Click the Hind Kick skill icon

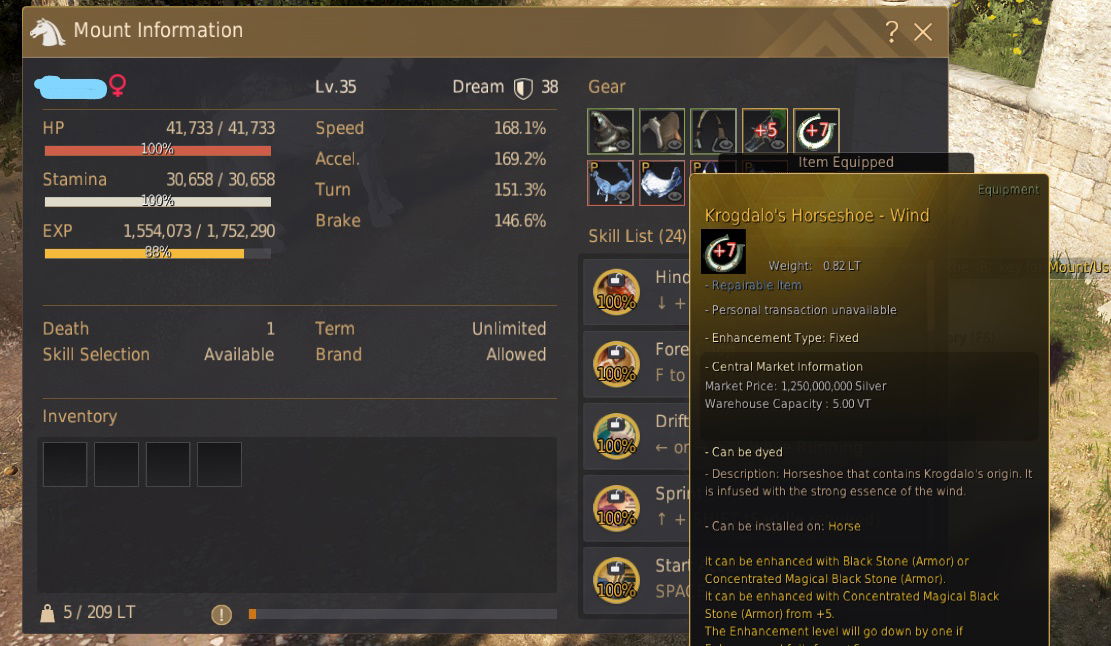point(616,292)
